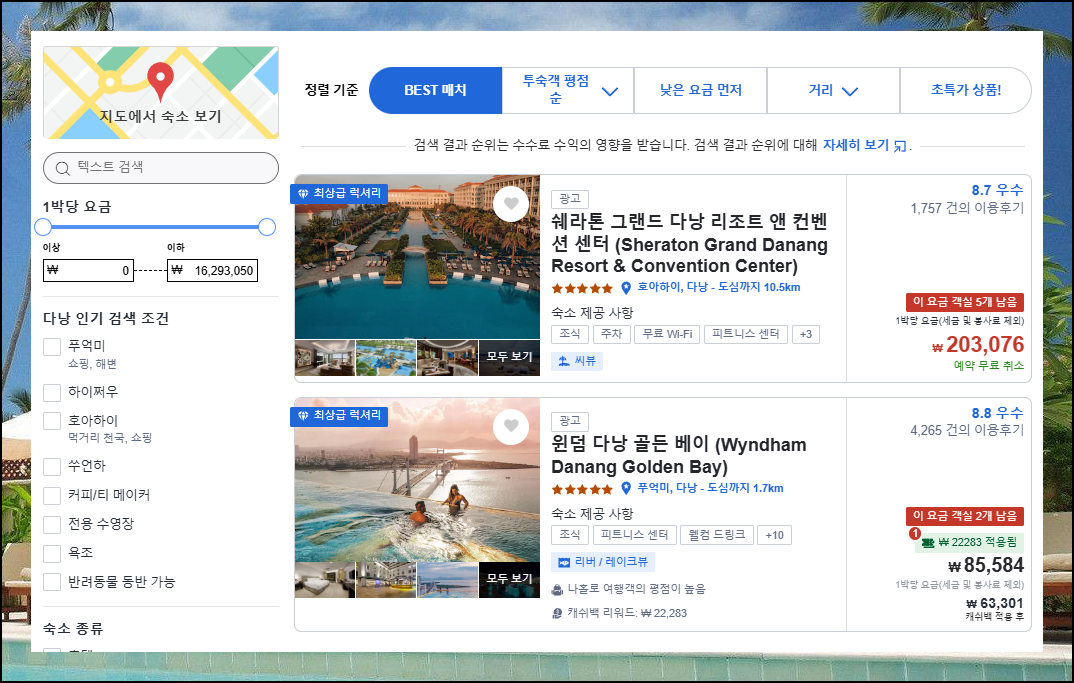1074x683 pixels.
Task: Tick the 욕조 filter checkbox
Action: click(52, 554)
